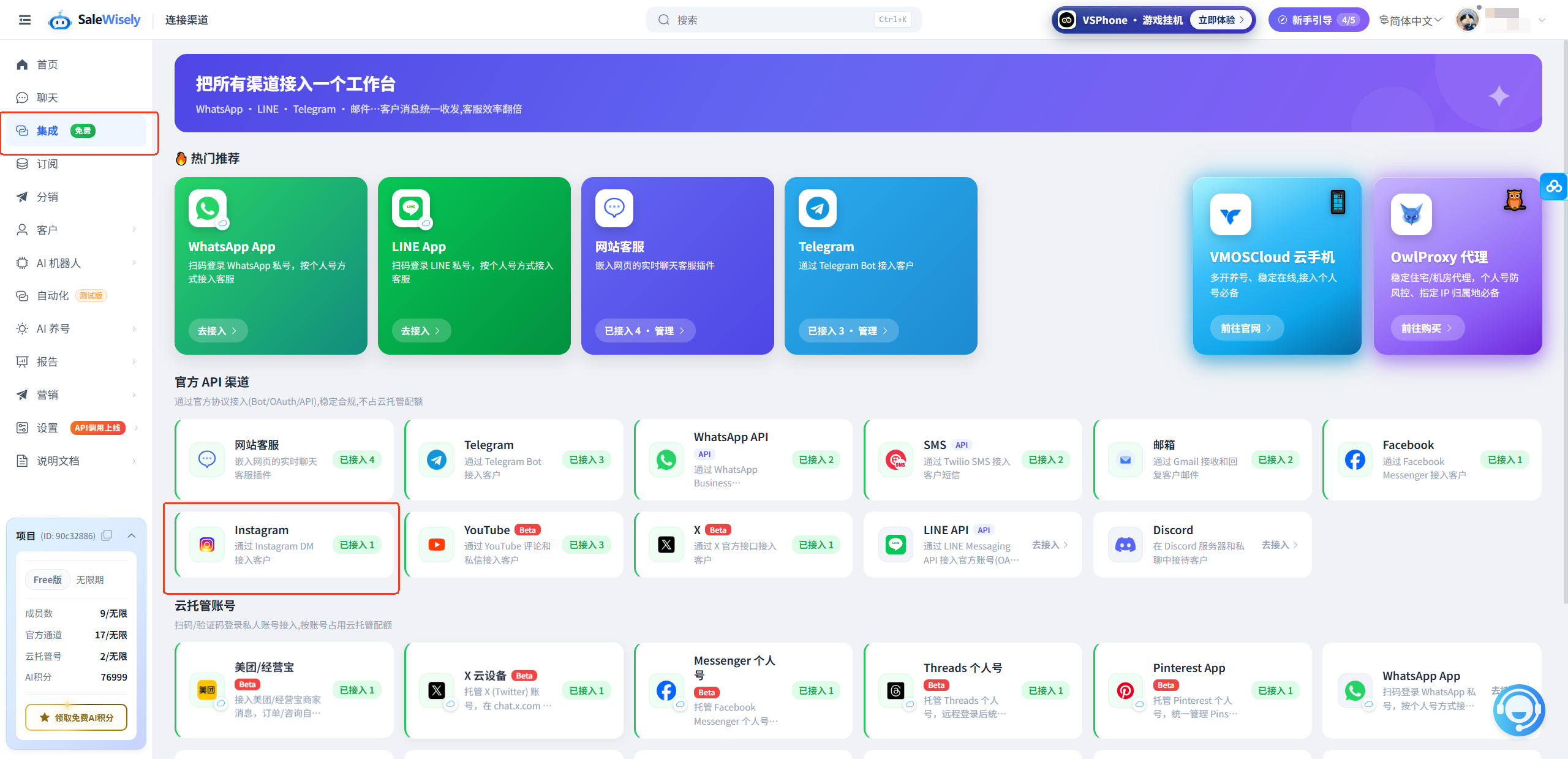Select 集成 in the sidebar
The height and width of the screenshot is (759, 1568).
point(76,131)
